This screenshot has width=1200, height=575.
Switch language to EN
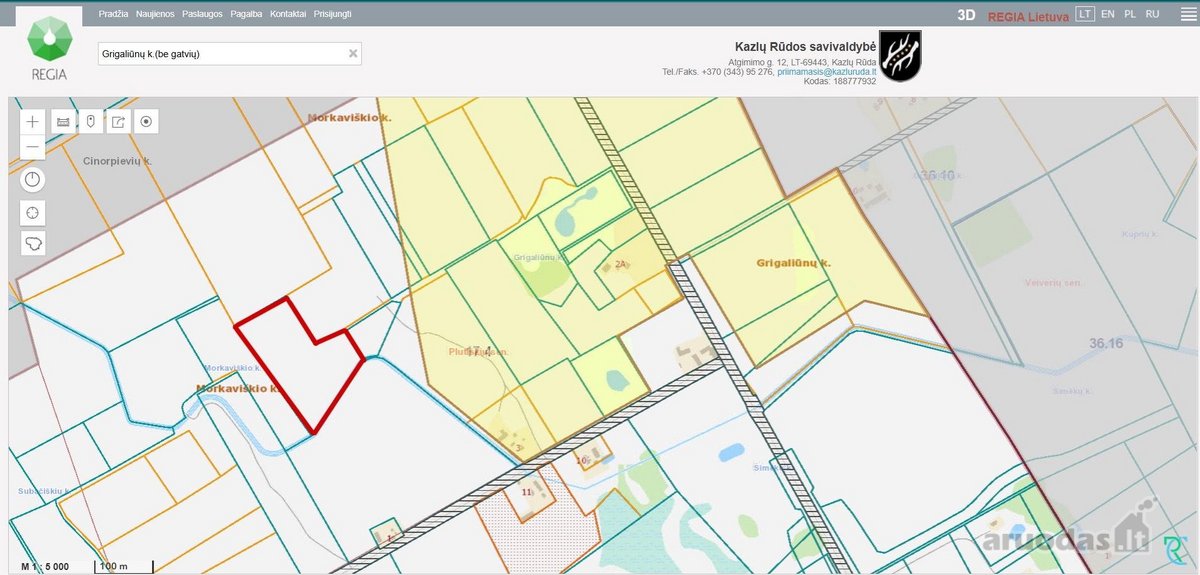(x=1108, y=14)
